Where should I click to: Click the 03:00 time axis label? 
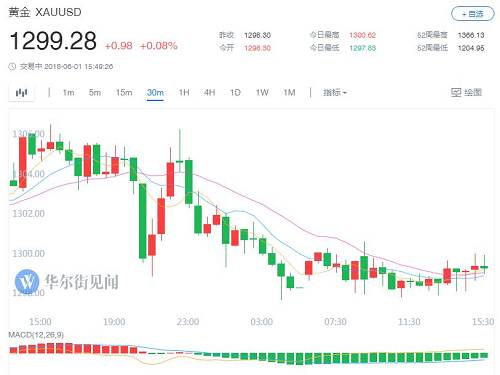click(x=262, y=322)
